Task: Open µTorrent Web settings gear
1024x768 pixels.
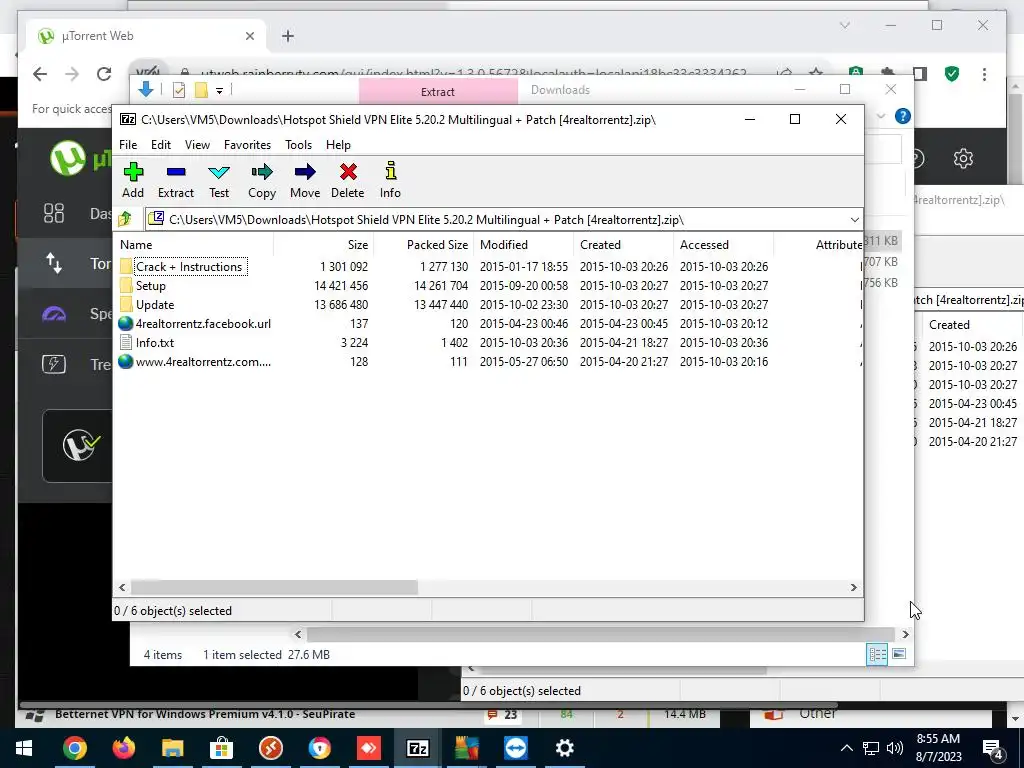Action: point(963,158)
